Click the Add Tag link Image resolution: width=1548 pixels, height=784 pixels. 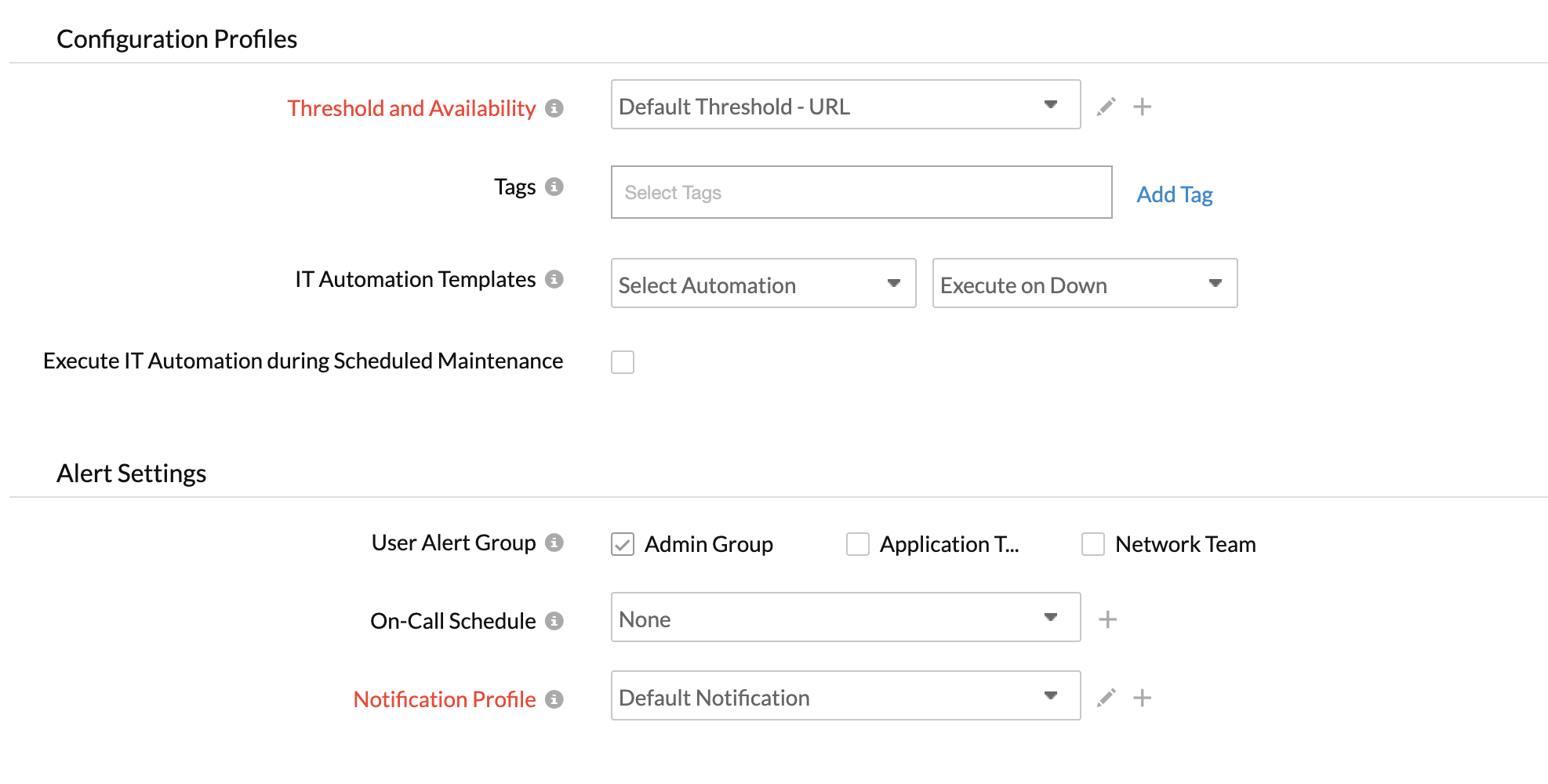pyautogui.click(x=1174, y=194)
